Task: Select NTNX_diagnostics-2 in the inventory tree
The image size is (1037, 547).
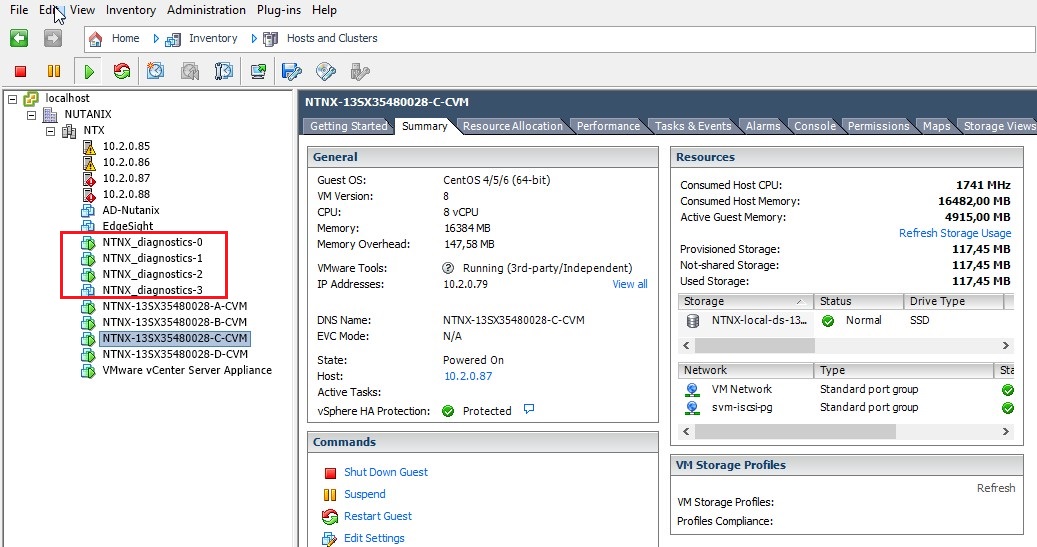Action: 152,274
